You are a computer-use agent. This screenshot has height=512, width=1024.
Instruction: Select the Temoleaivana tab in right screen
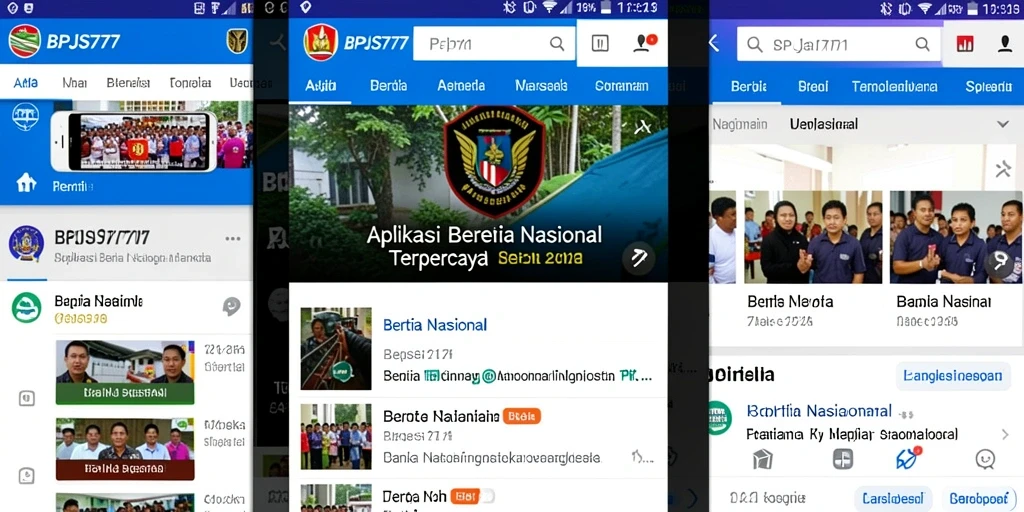click(x=895, y=87)
